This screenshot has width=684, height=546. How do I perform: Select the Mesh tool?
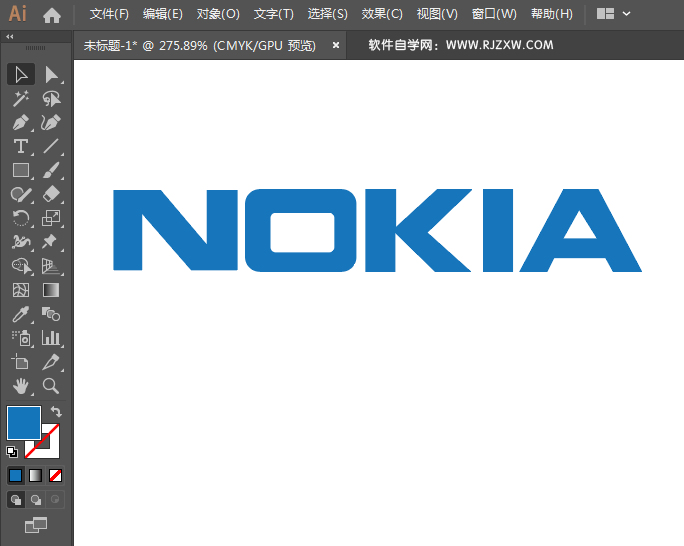tap(21, 290)
